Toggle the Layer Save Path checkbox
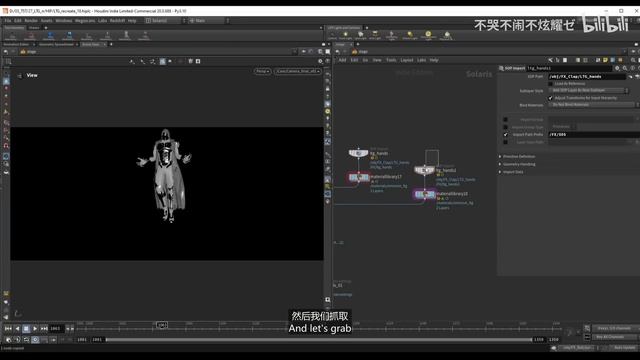 [505, 142]
